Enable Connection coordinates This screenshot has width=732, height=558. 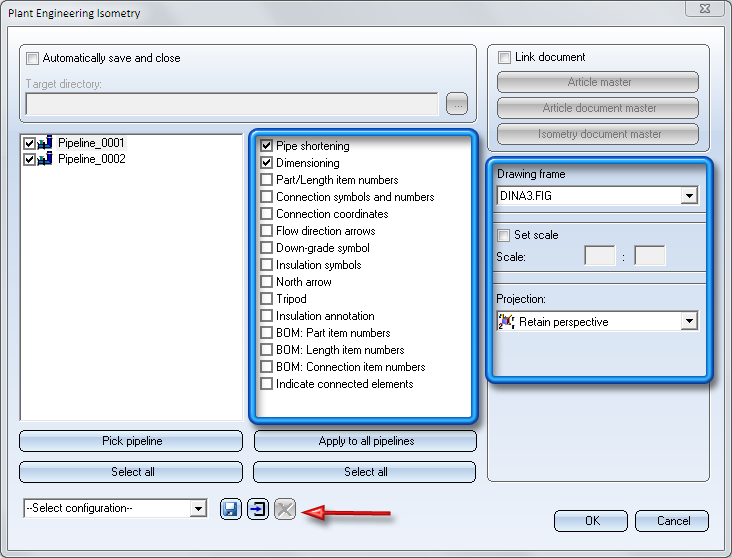pos(267,214)
